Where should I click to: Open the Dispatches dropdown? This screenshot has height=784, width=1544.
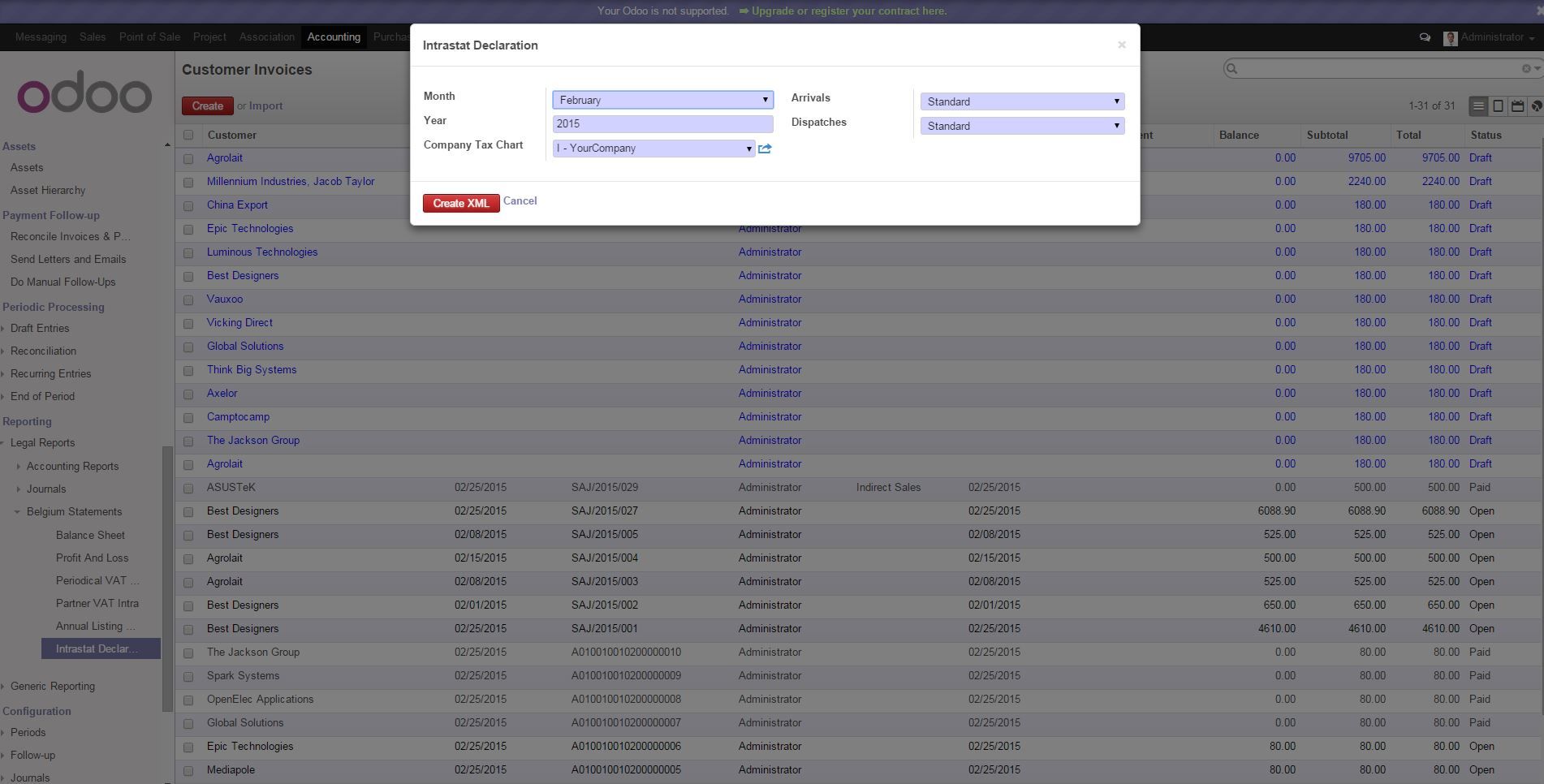click(x=1022, y=126)
